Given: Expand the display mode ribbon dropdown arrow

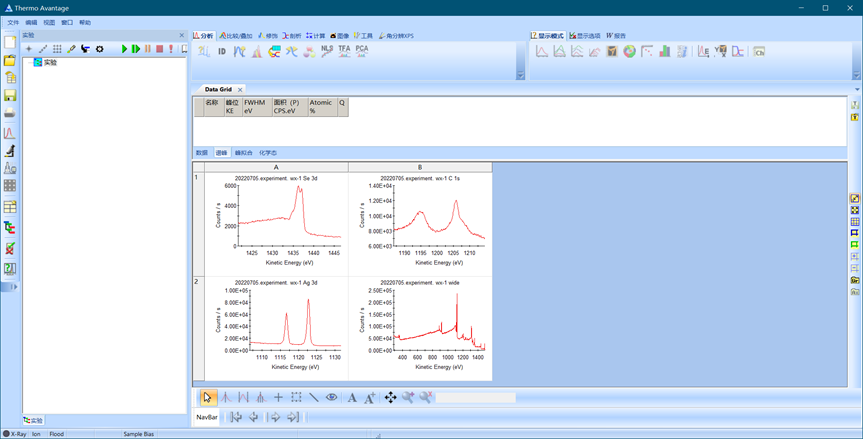Looking at the screenshot, I should point(856,75).
